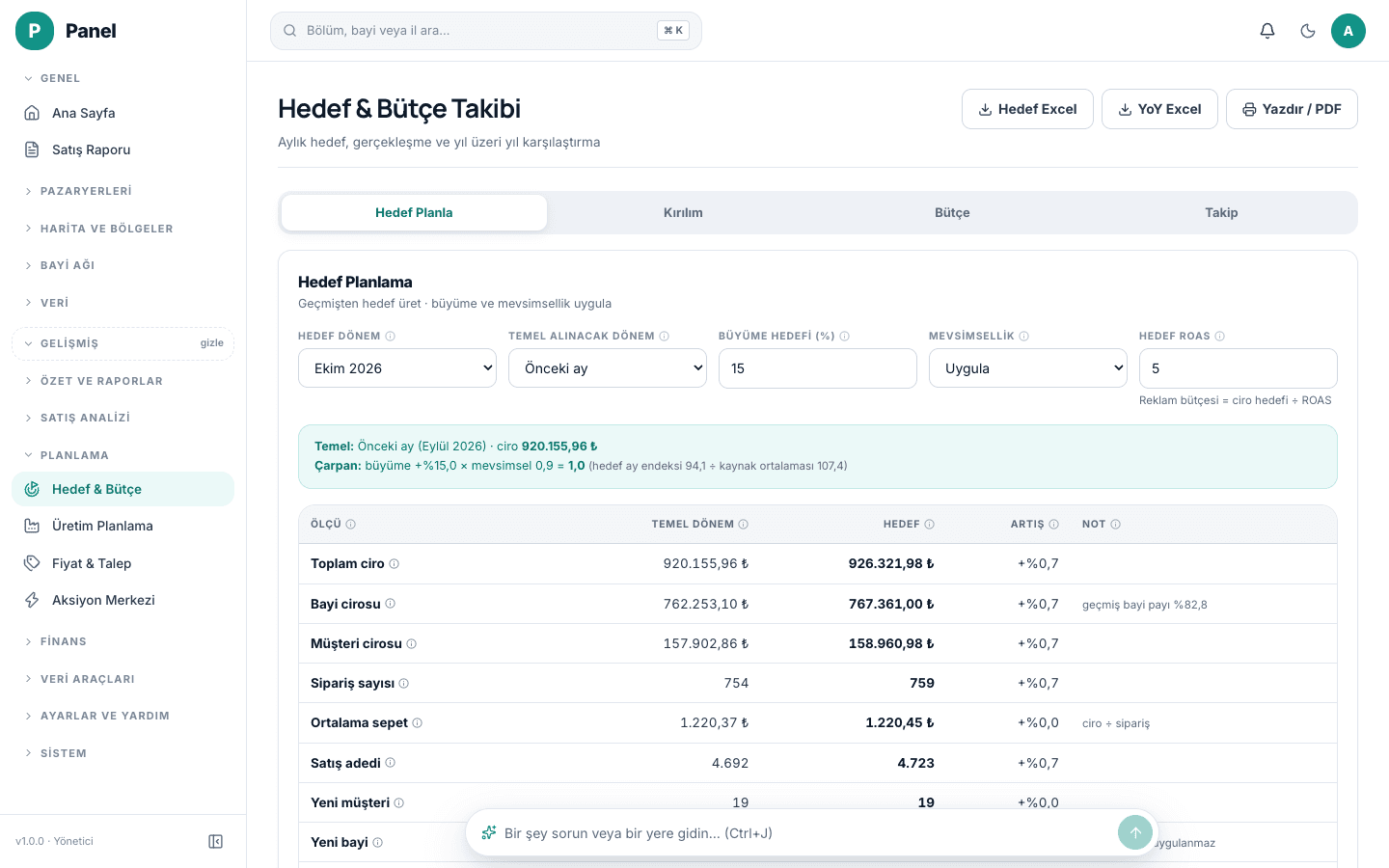Focus the Hedef ROAS input field

pyautogui.click(x=1239, y=368)
